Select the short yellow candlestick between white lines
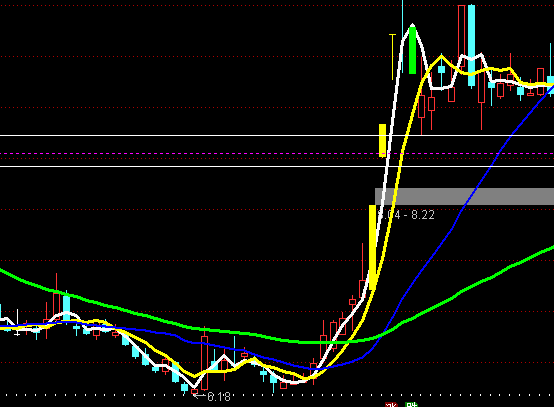554x407 pixels. [x=382, y=140]
